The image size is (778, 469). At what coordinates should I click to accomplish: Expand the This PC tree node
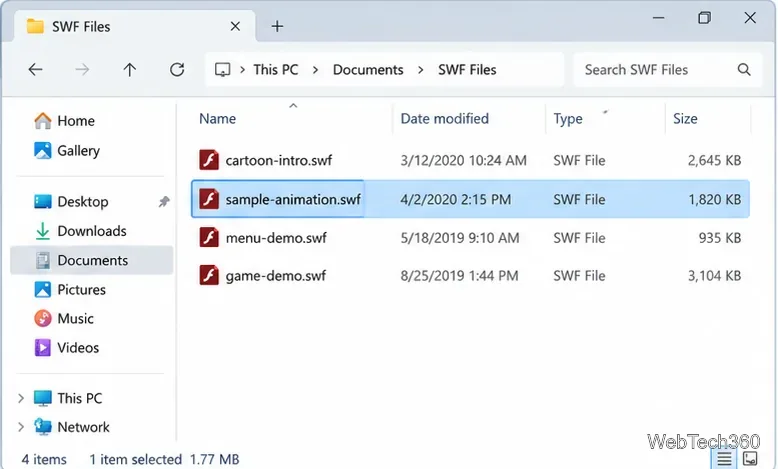click(x=21, y=398)
